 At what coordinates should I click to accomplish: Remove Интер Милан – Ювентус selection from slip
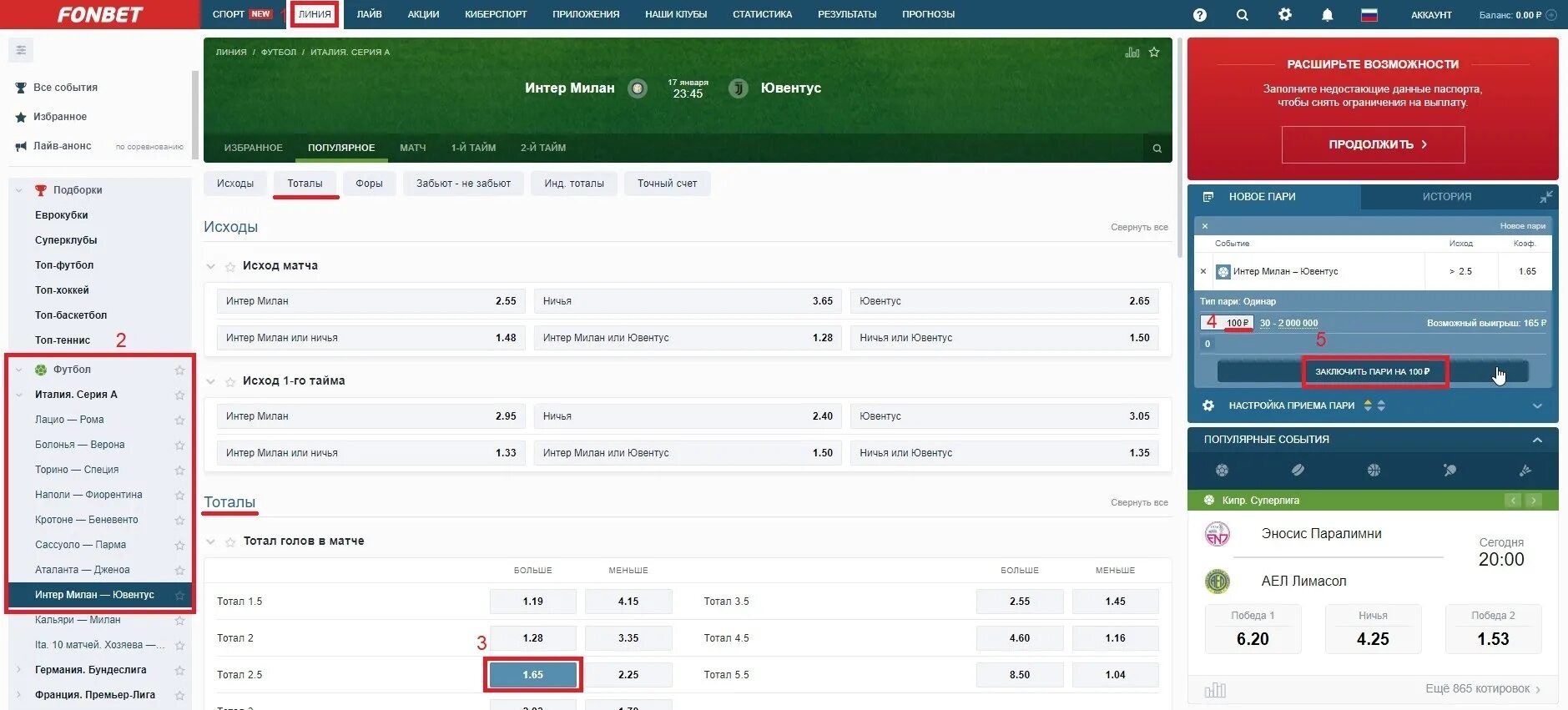[x=1202, y=271]
